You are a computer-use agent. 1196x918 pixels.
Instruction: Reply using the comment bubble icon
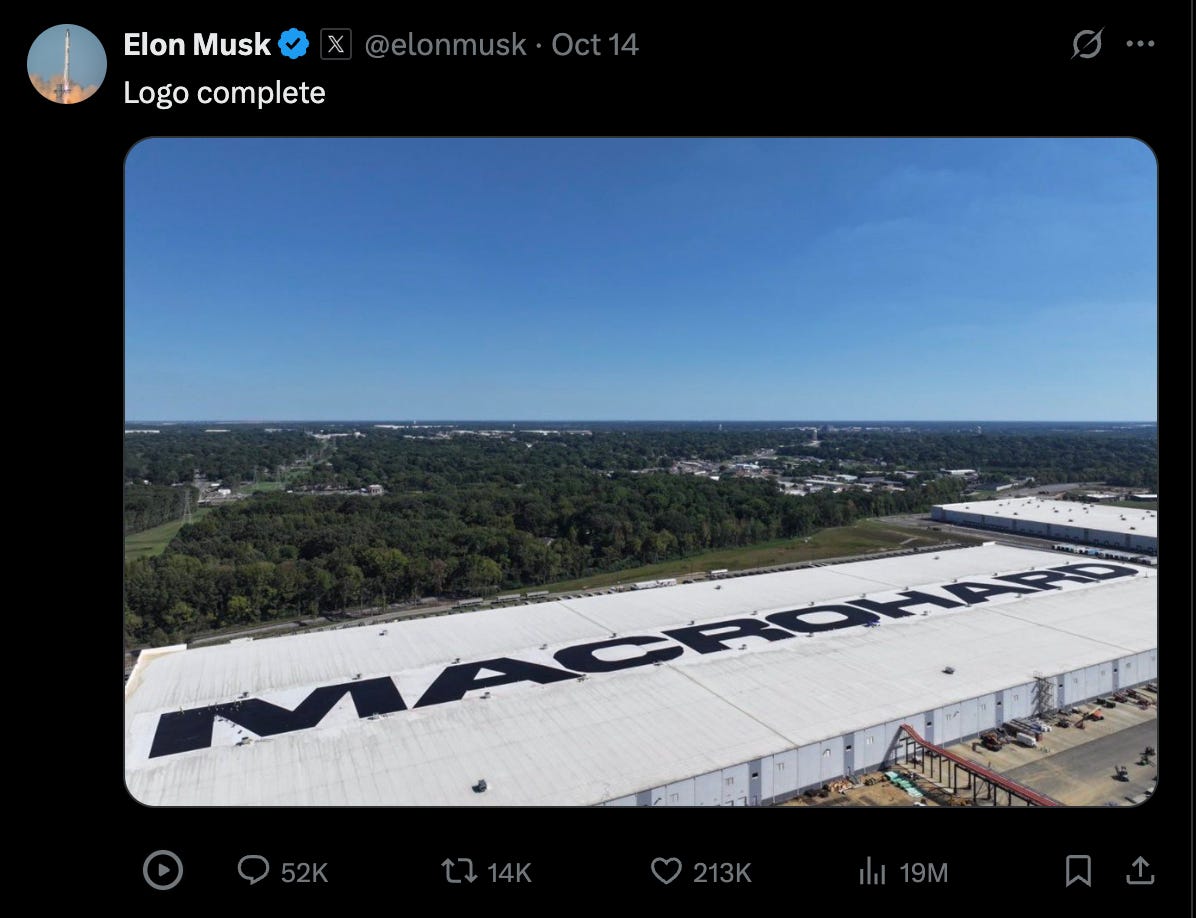[x=253, y=870]
